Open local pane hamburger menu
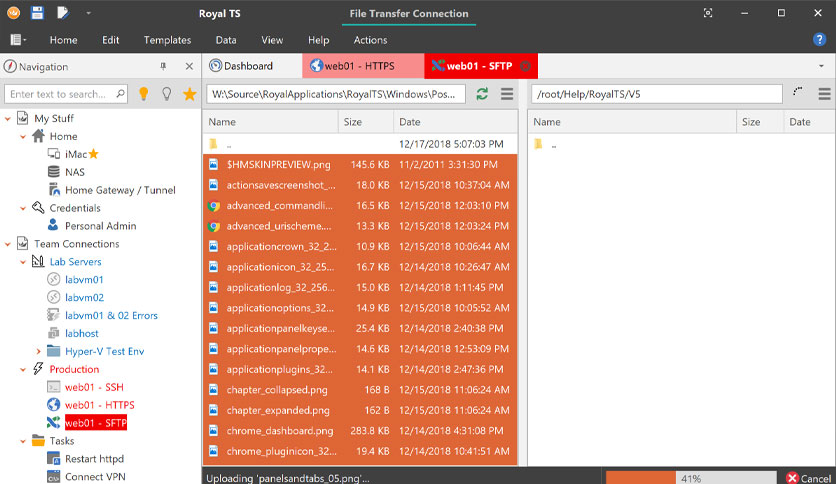Image resolution: width=836 pixels, height=484 pixels. 507,94
